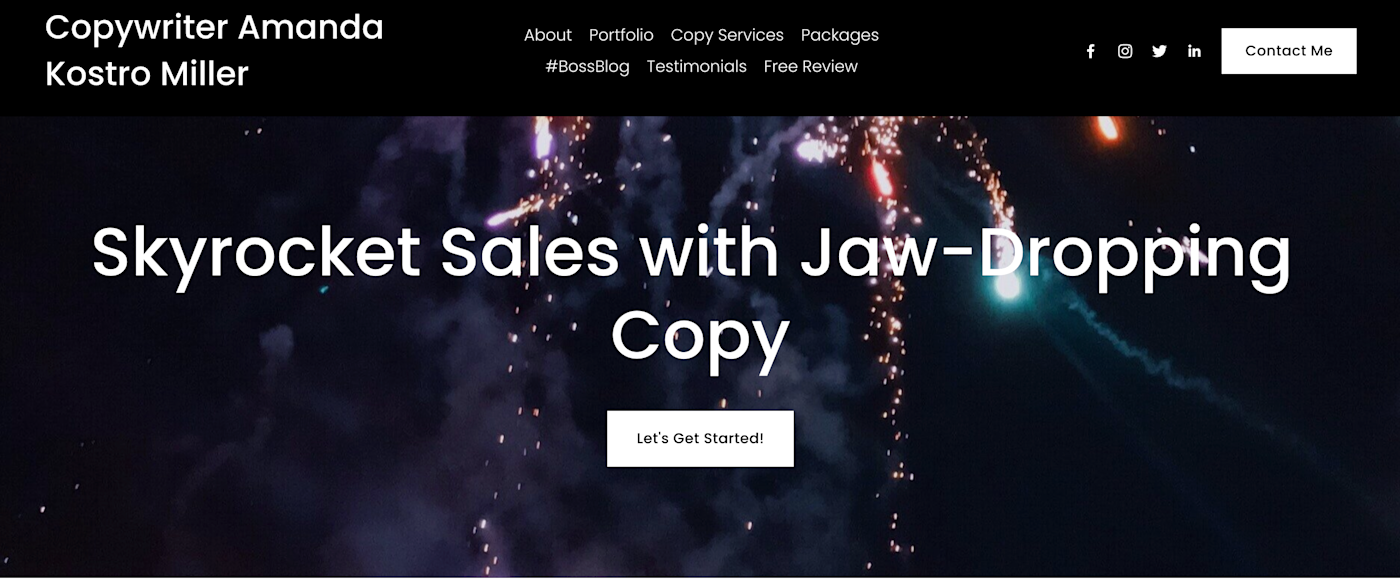Go to the About page

click(x=548, y=35)
